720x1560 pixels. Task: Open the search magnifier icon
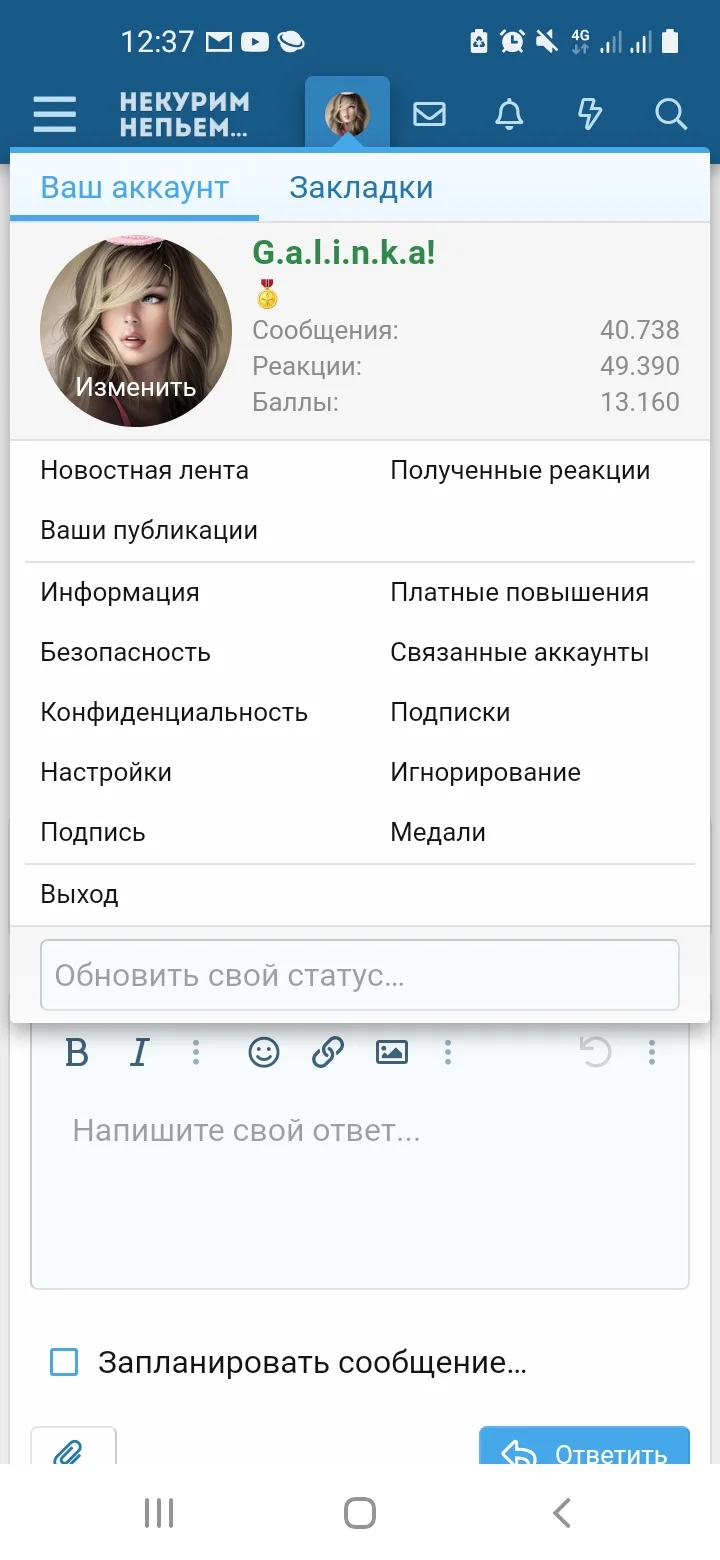pyautogui.click(x=670, y=114)
